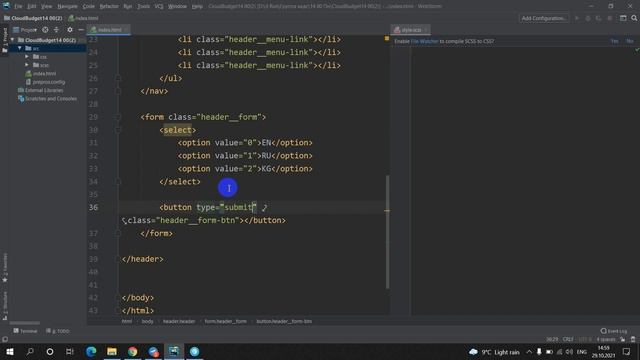Click the project structure window icon near search

pos(623,18)
